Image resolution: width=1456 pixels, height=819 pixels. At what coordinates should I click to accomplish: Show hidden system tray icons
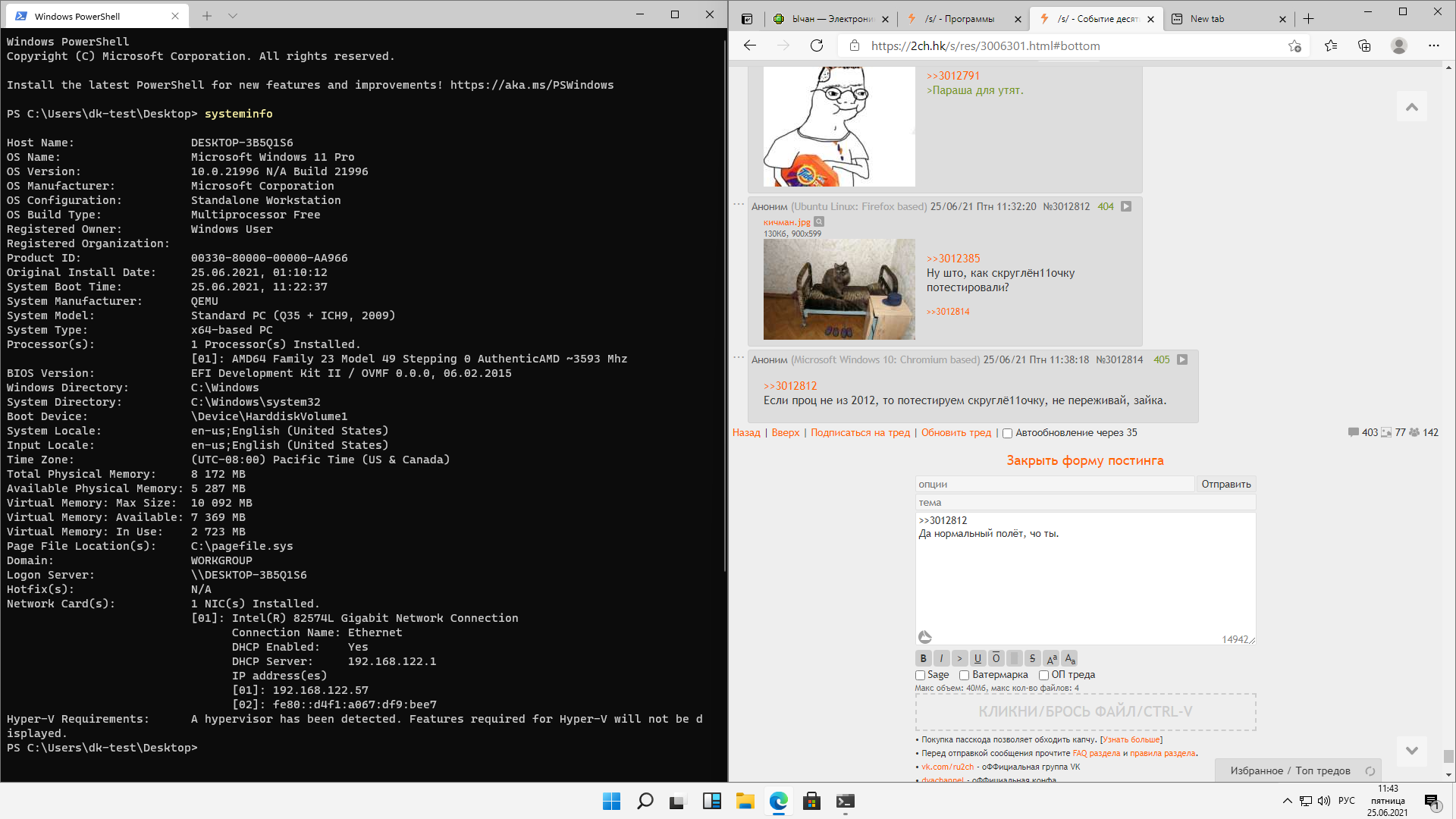[1287, 801]
